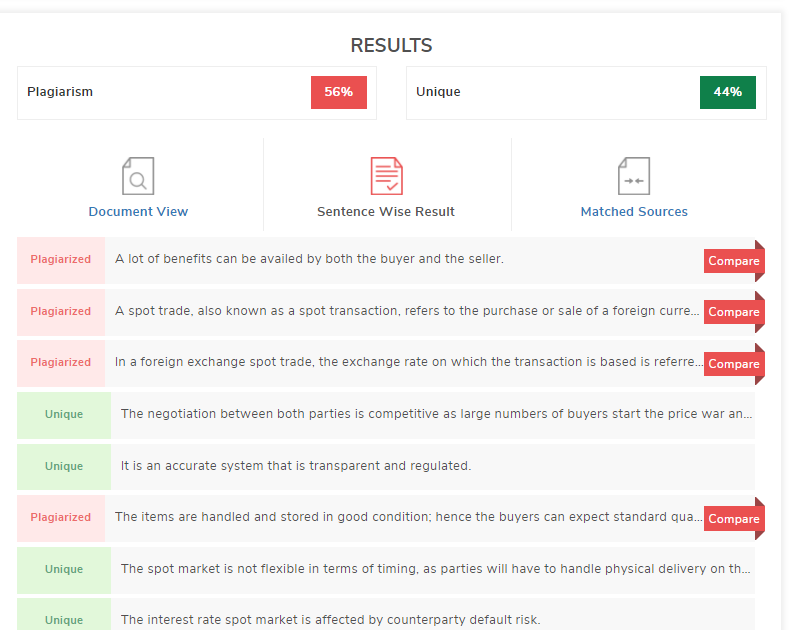
Task: Select sentence 'The spot market is not flexible'
Action: tap(436, 569)
